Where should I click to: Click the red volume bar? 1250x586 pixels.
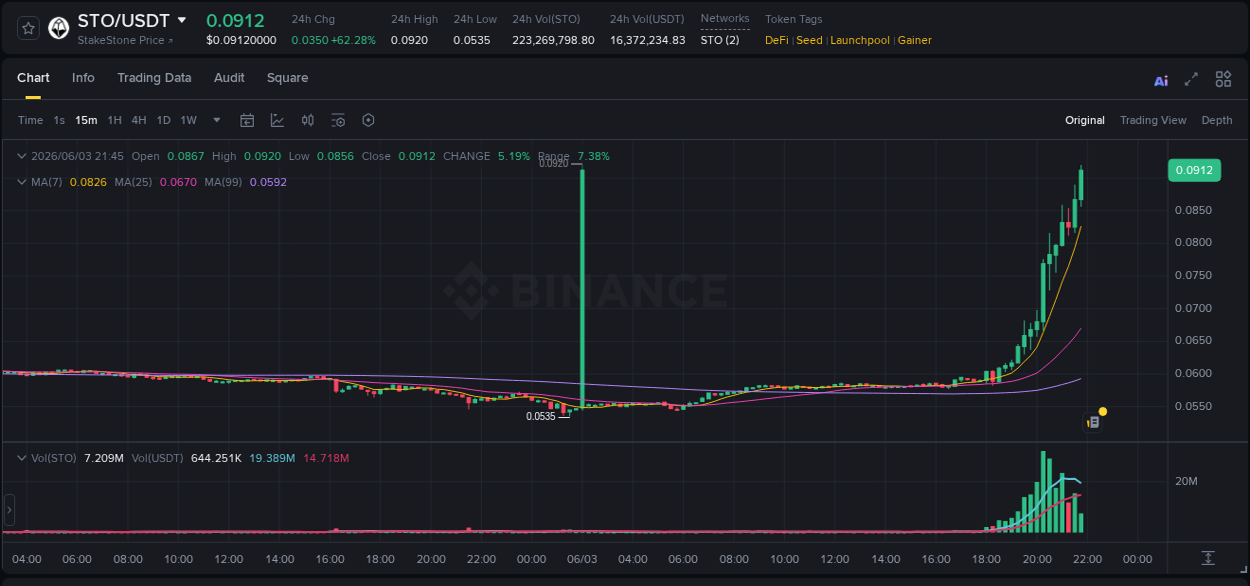click(x=1069, y=517)
